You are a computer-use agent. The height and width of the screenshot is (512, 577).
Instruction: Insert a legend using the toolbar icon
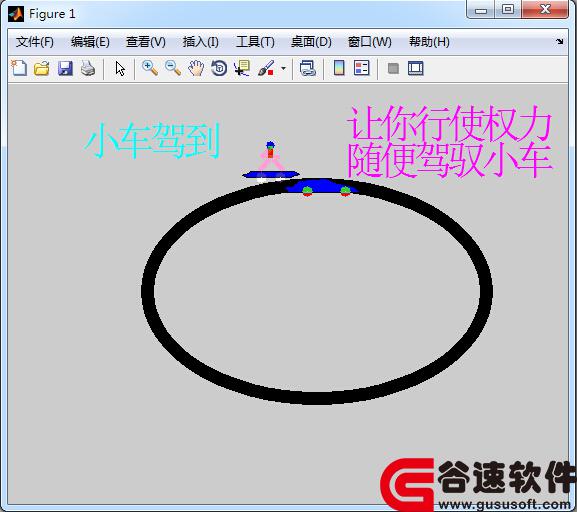(x=361, y=68)
